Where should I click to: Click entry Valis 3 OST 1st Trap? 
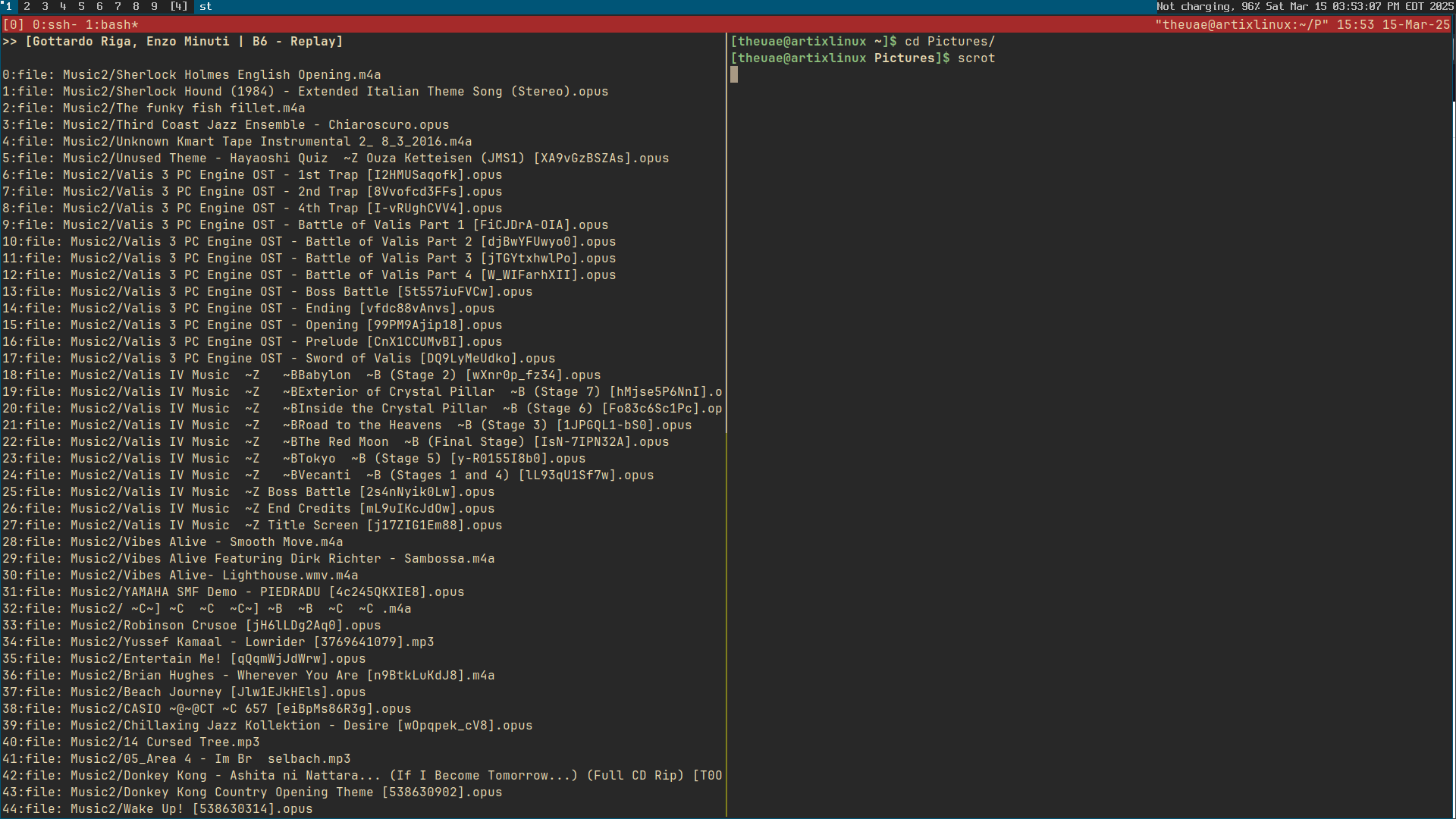(253, 175)
